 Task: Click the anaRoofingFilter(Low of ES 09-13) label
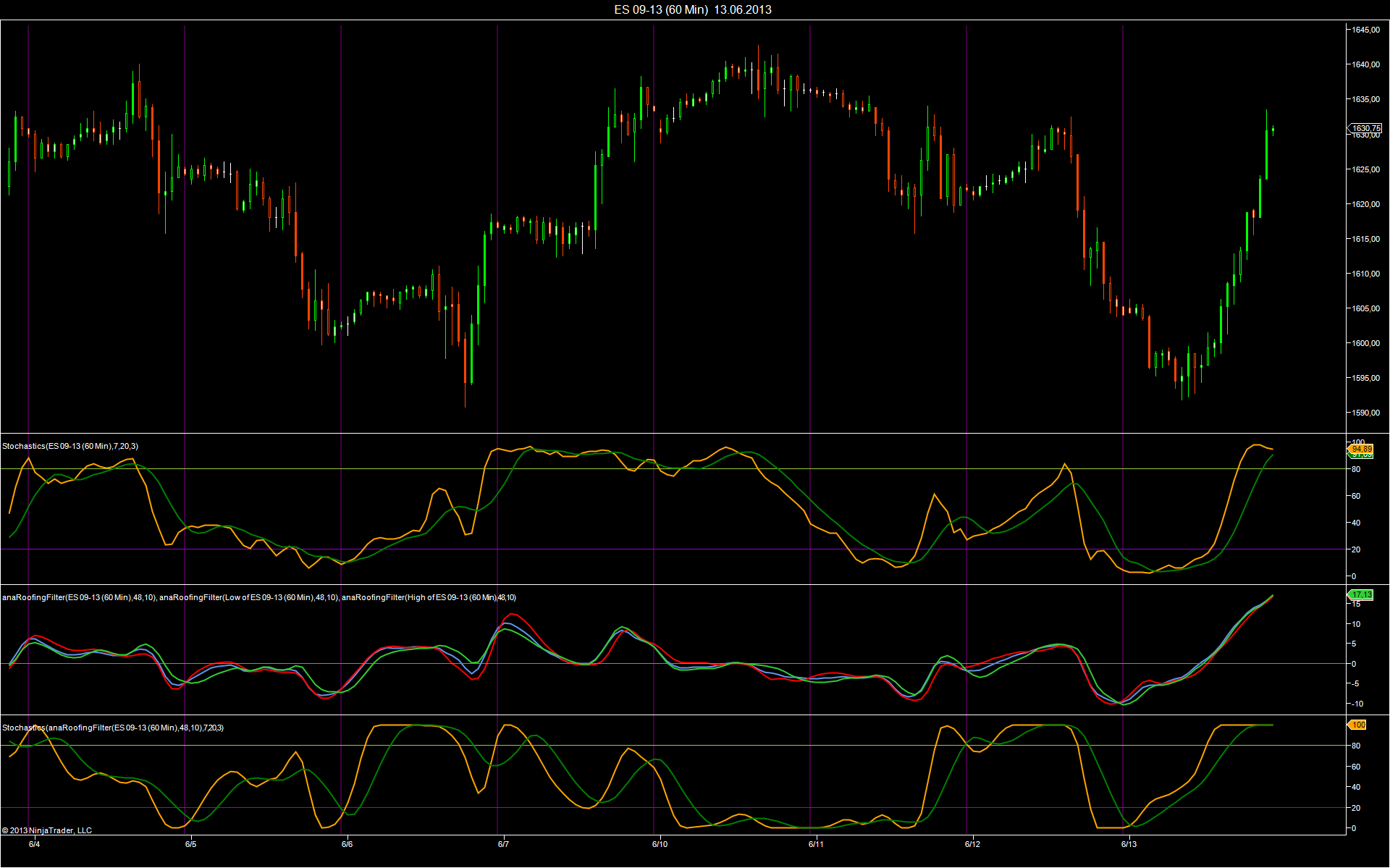248,597
